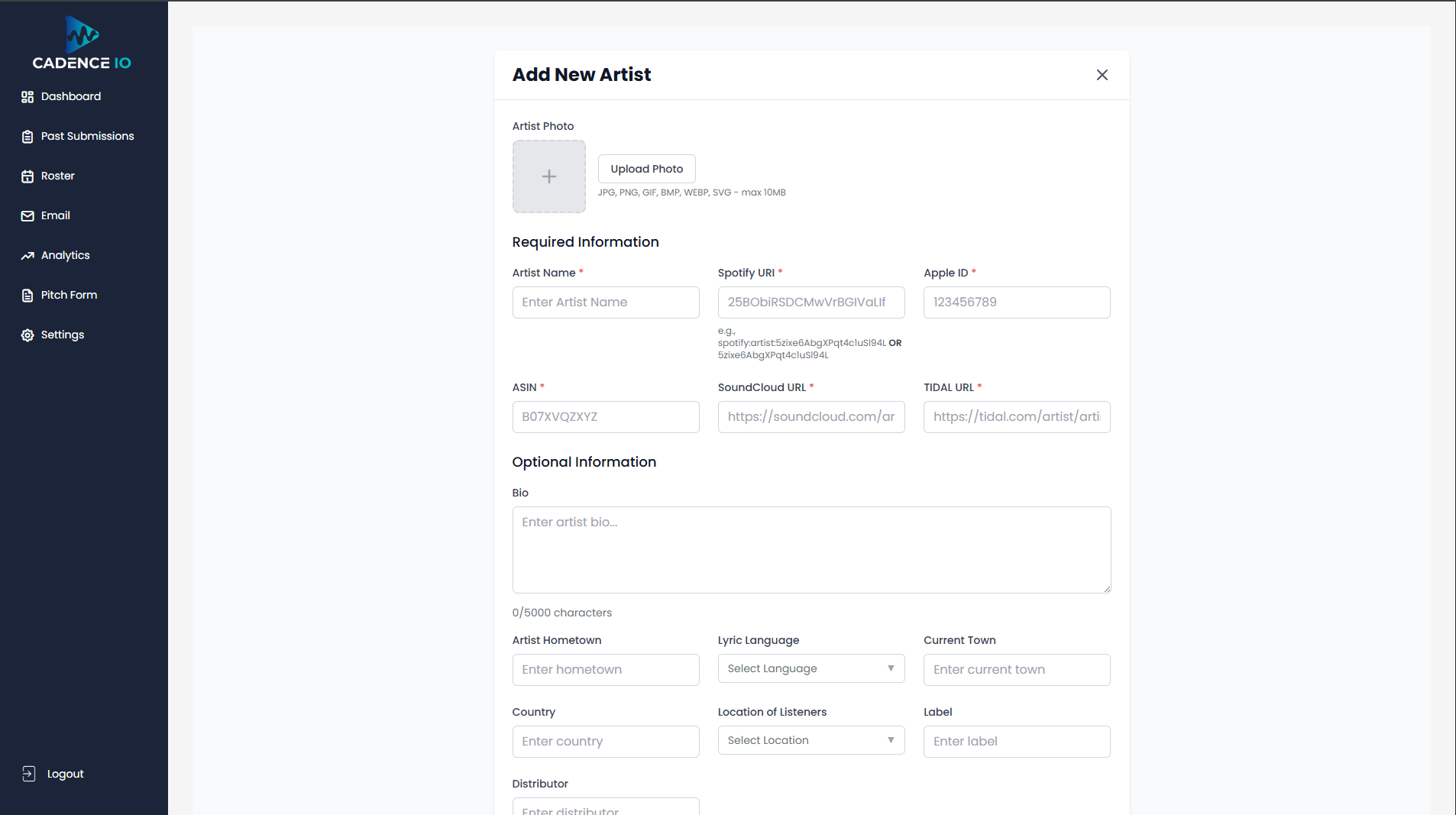Open the Email section

click(56, 215)
